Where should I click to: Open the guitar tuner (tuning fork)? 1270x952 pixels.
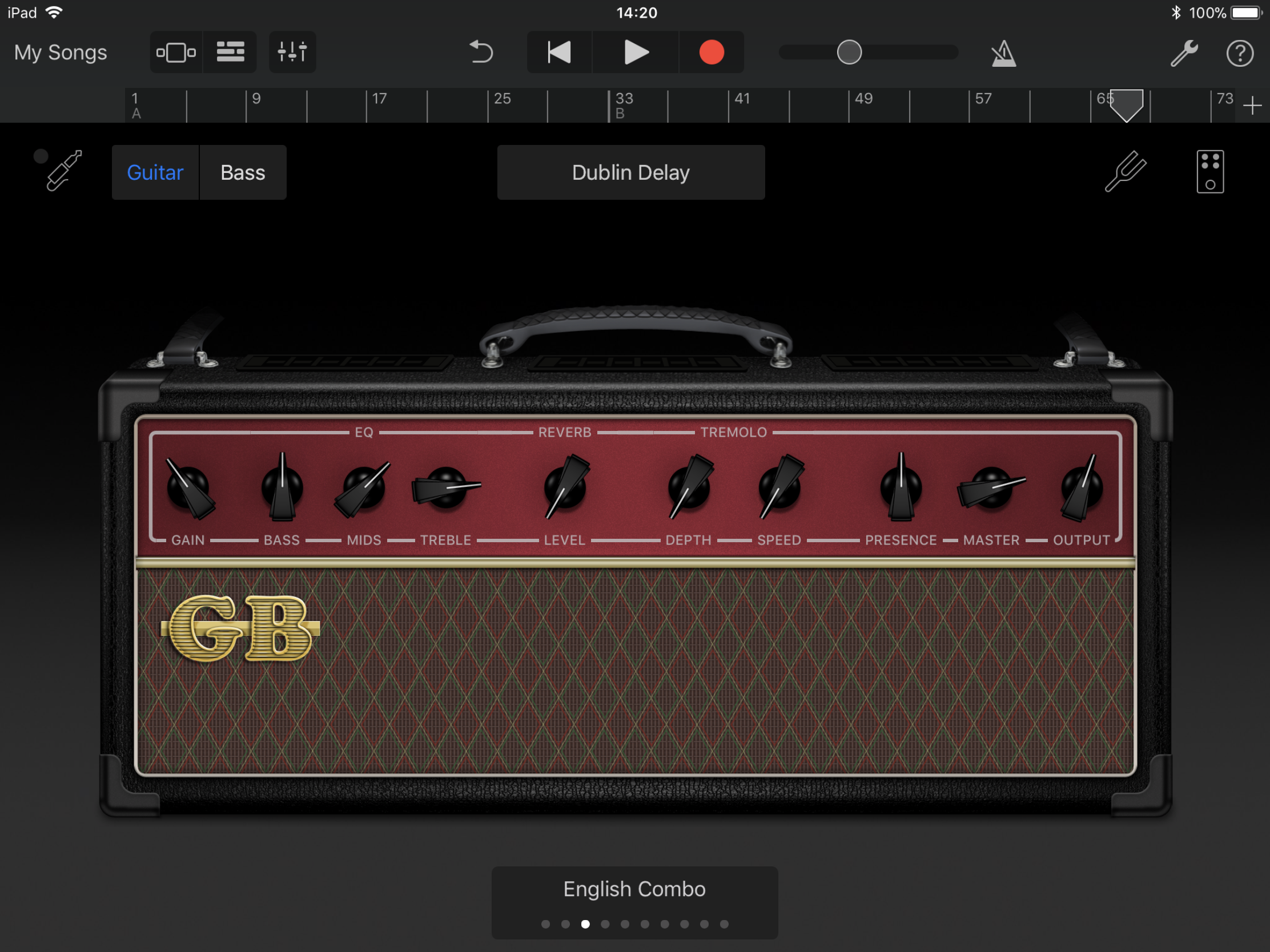click(x=1126, y=171)
